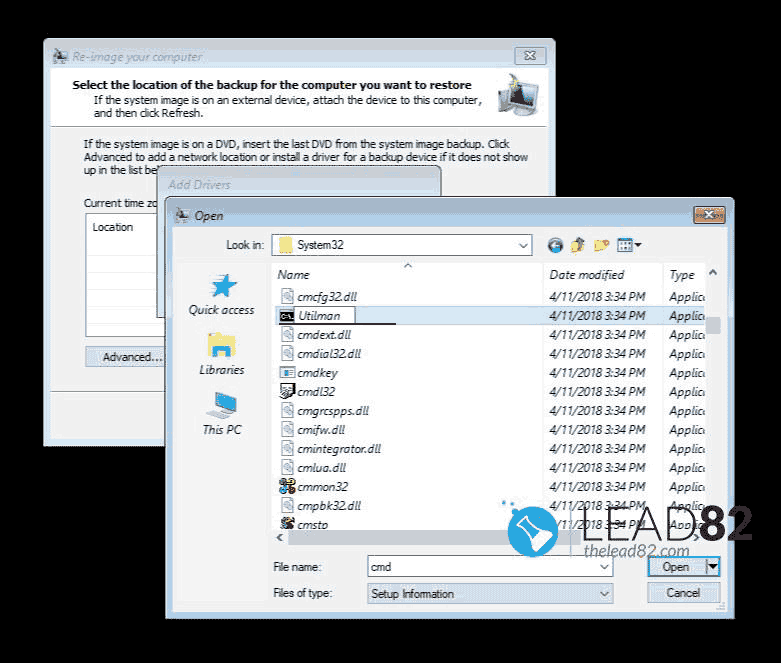Click the Location column header in Re-image window
This screenshot has width=781, height=663.
click(x=113, y=227)
